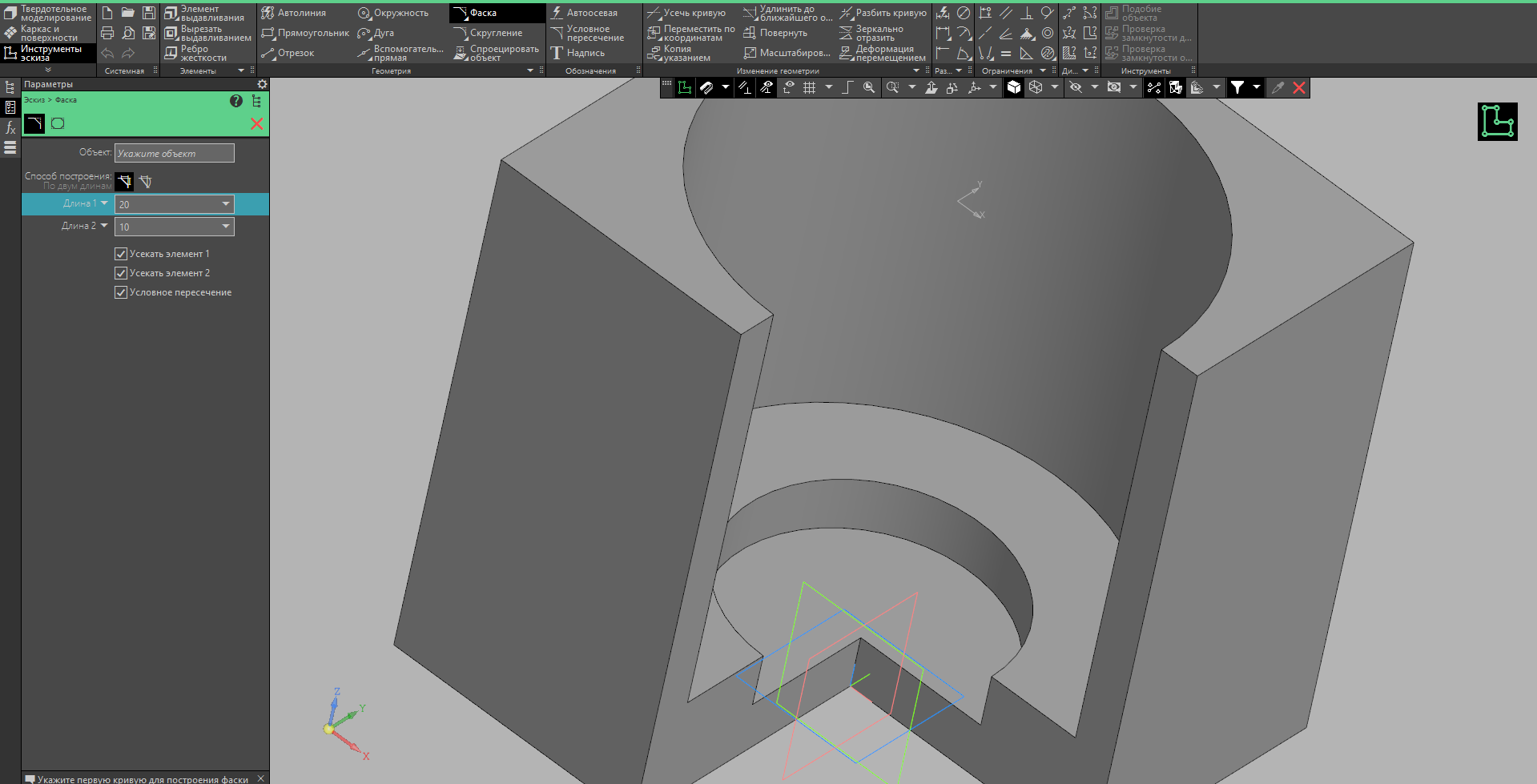Image resolution: width=1537 pixels, height=784 pixels.
Task: Apply the parallel constraint icon
Action: (x=1006, y=13)
